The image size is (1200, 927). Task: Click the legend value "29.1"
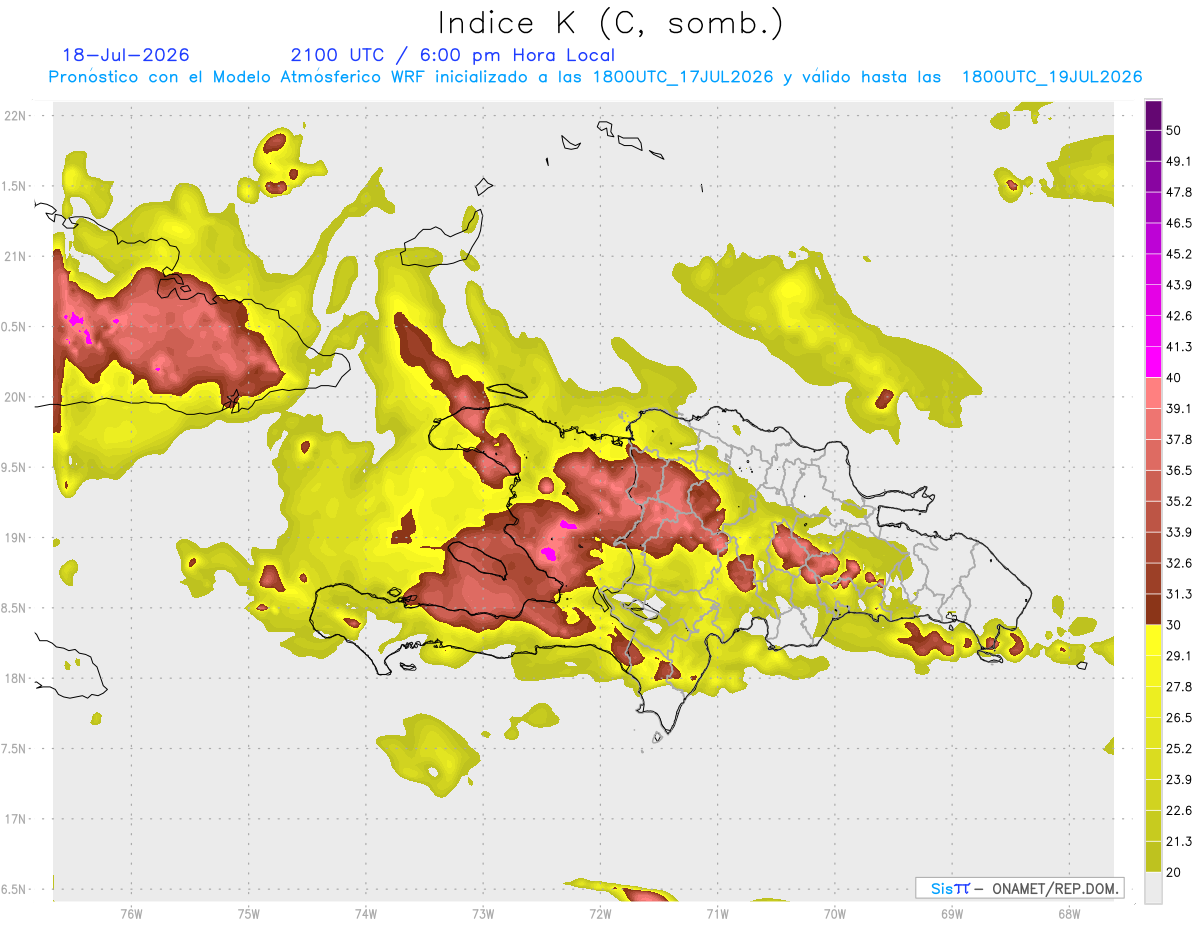[1178, 656]
